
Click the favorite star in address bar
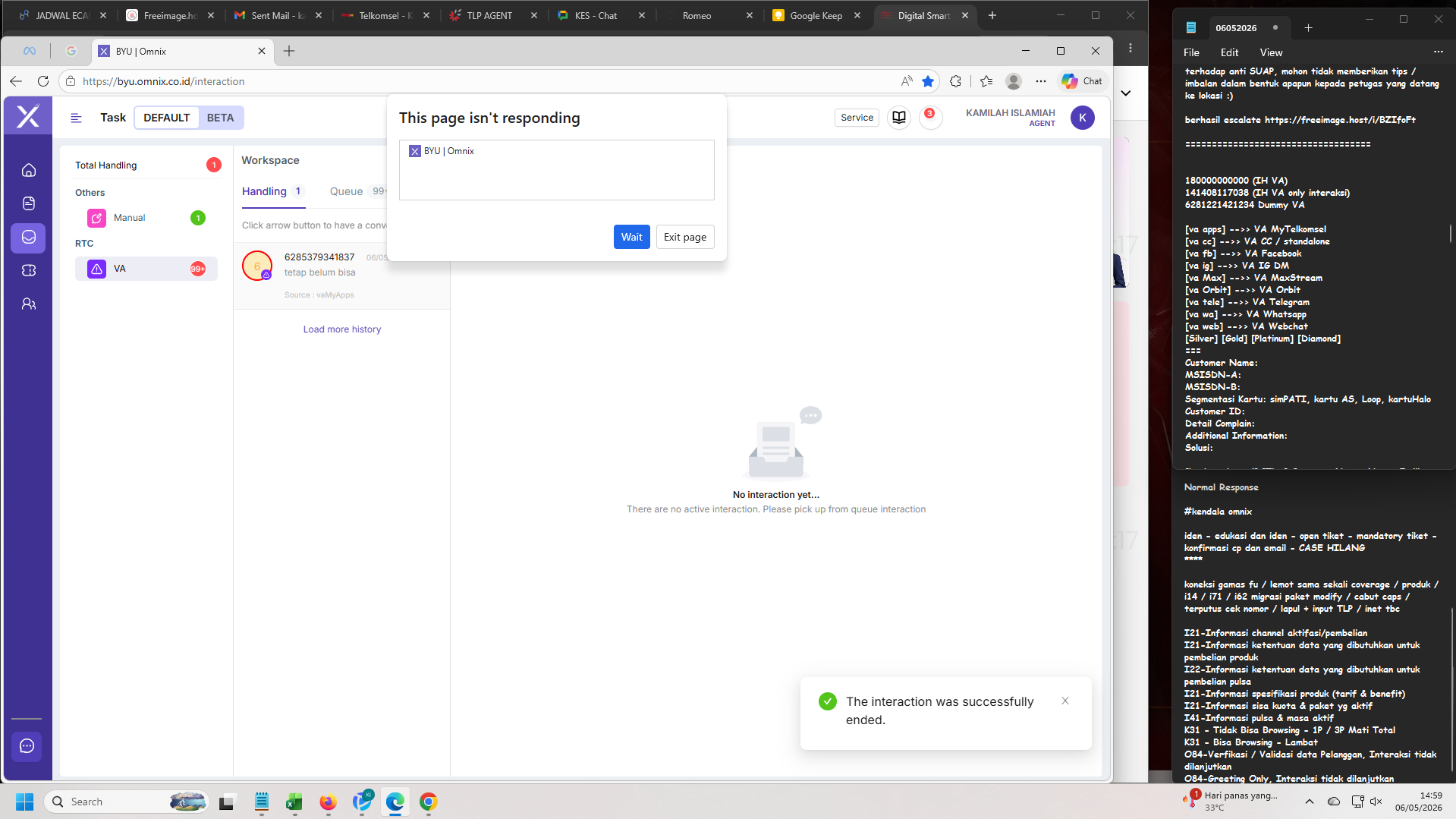click(x=928, y=81)
